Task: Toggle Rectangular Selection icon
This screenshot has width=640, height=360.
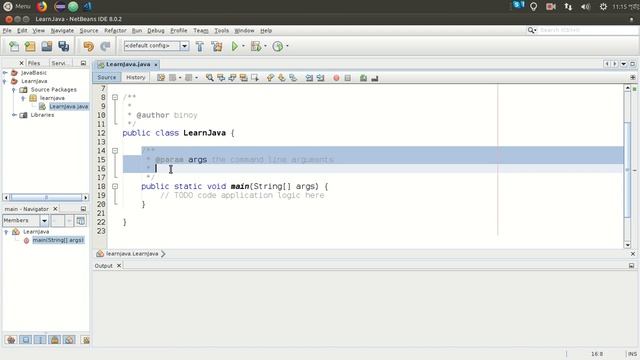Action: click(255, 78)
